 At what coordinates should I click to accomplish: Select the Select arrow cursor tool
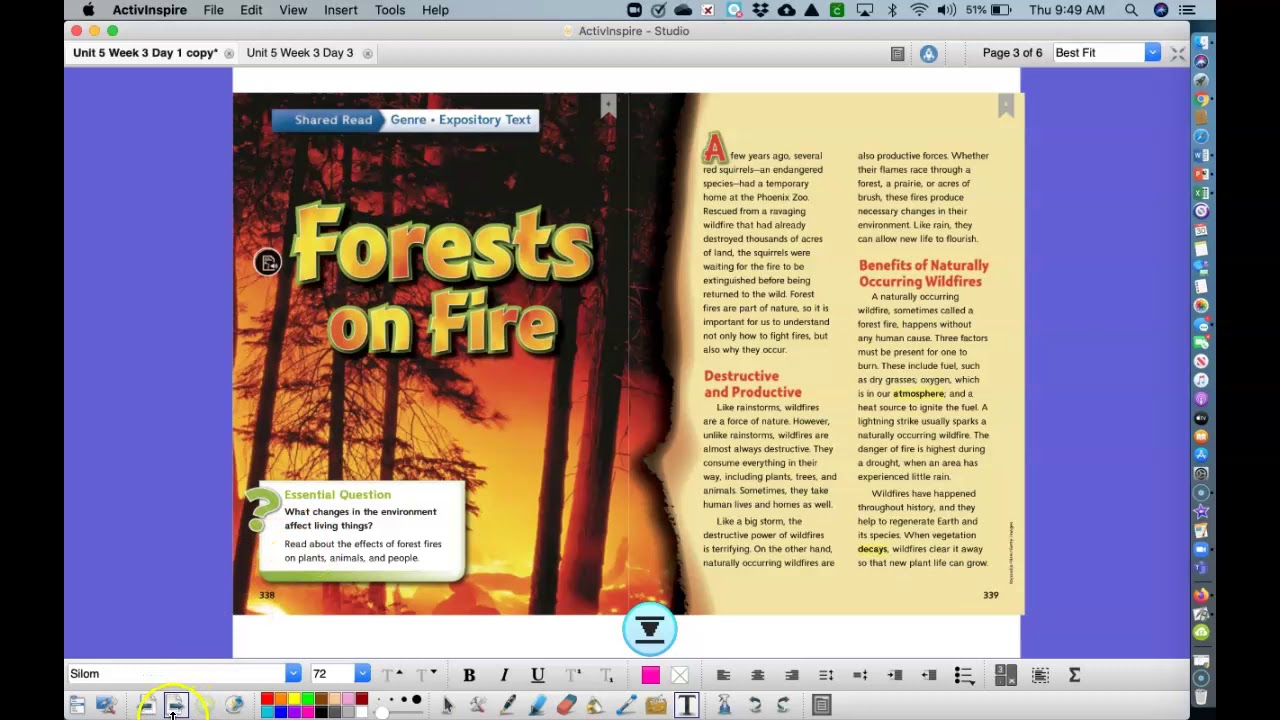coord(447,705)
